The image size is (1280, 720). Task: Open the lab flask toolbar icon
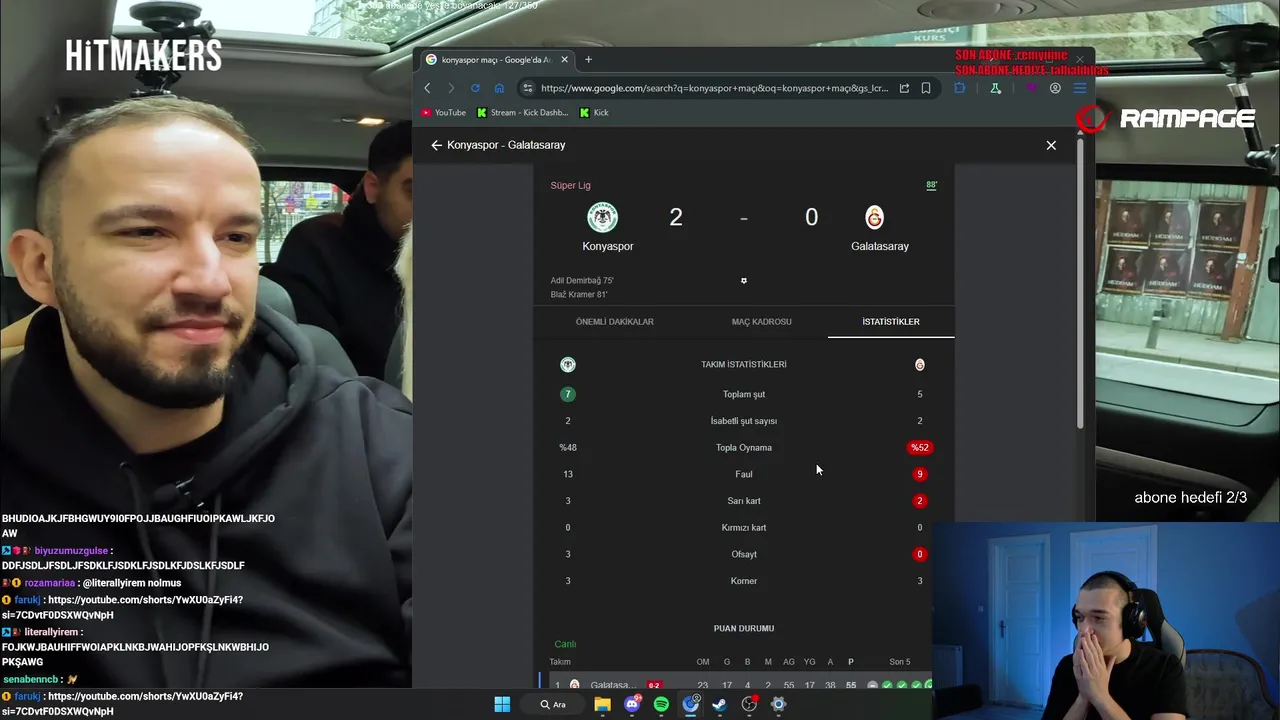pyautogui.click(x=995, y=88)
